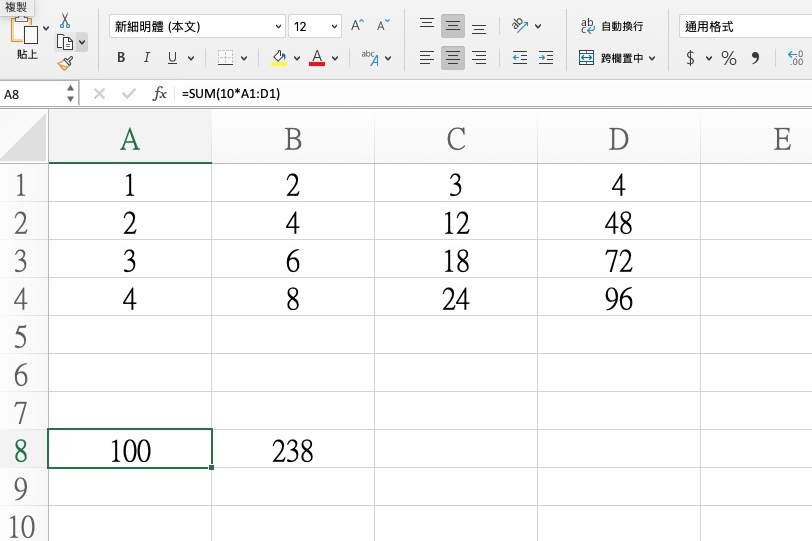Select cell D3 showing 72
812x541 pixels.
coord(619,259)
